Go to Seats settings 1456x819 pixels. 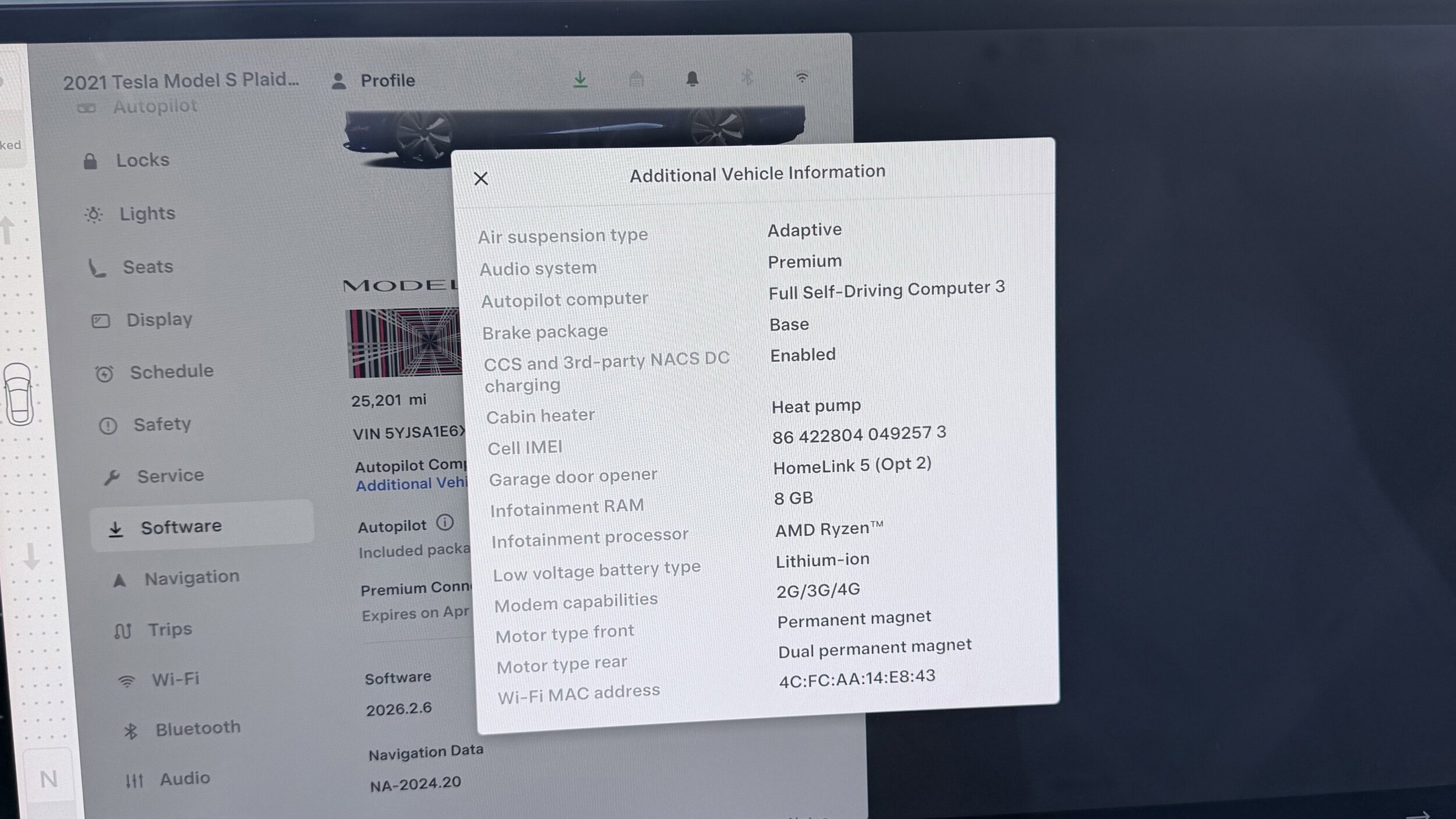148,267
